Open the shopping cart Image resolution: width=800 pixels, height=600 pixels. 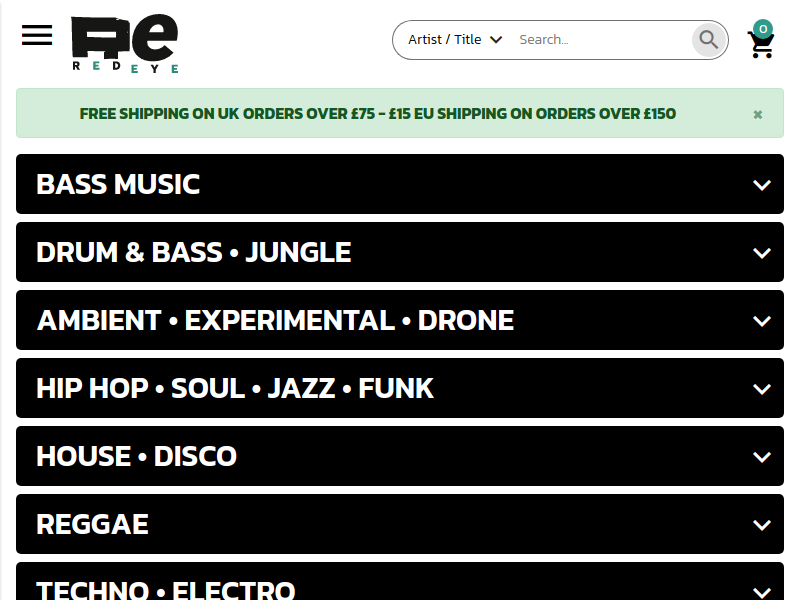pos(761,44)
